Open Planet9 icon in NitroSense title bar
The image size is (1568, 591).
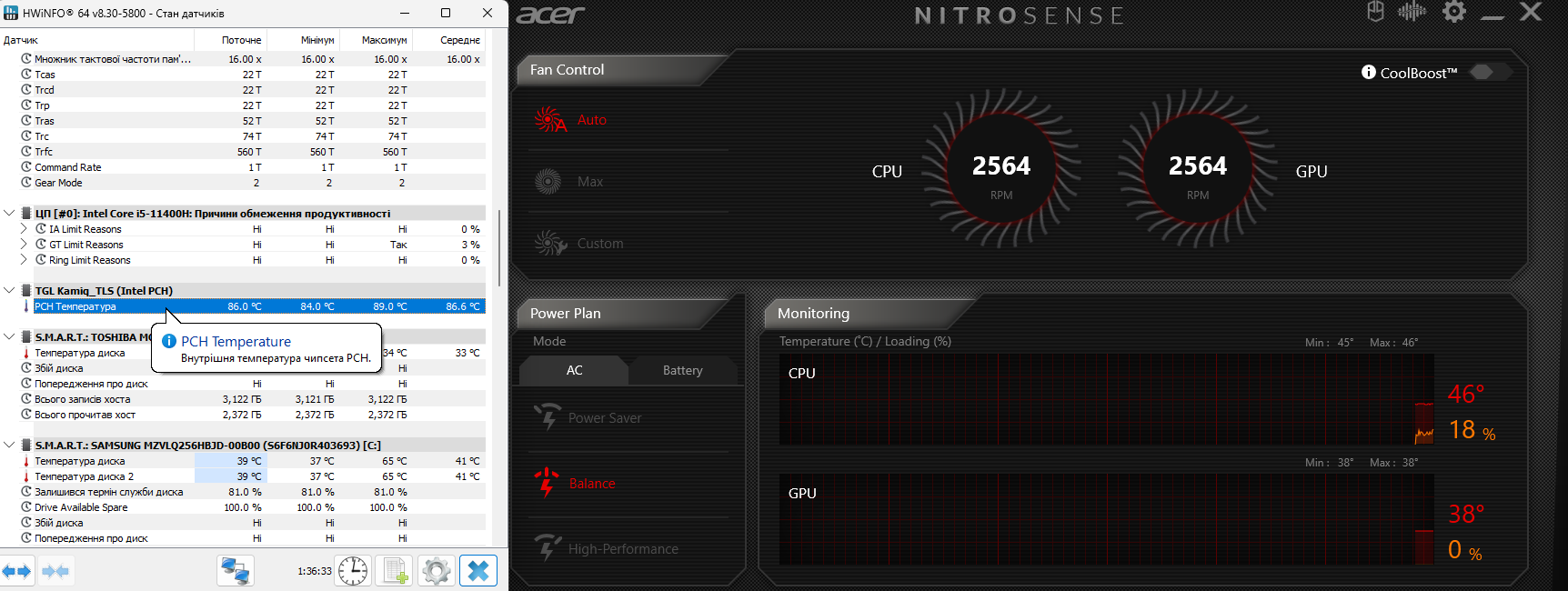pyautogui.click(x=1375, y=12)
